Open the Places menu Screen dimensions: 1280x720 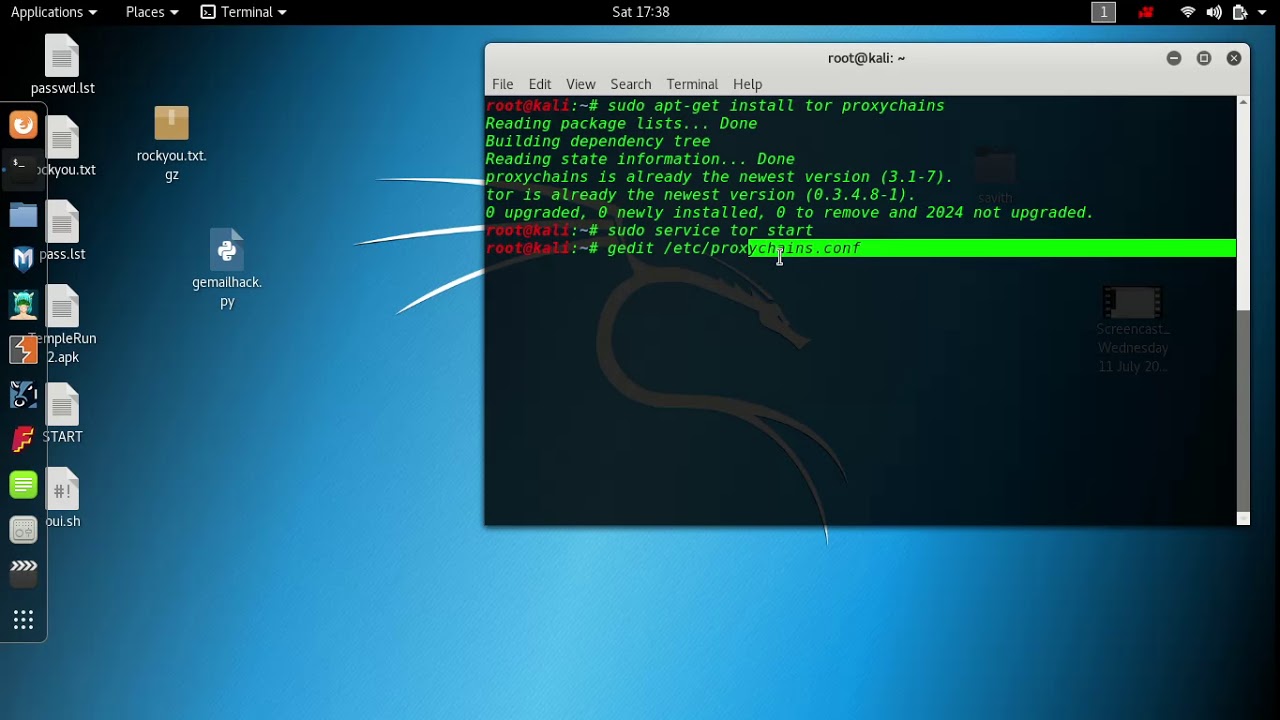click(152, 12)
